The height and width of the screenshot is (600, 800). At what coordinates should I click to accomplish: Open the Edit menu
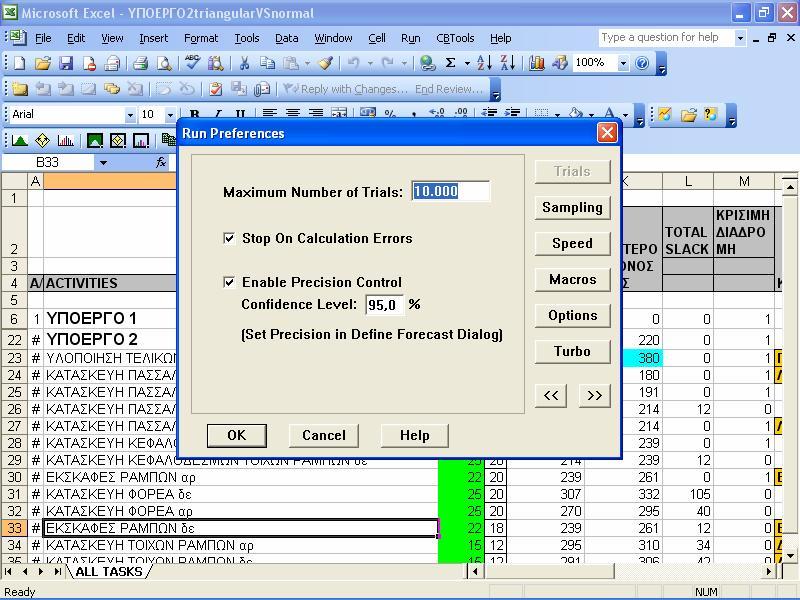click(76, 38)
